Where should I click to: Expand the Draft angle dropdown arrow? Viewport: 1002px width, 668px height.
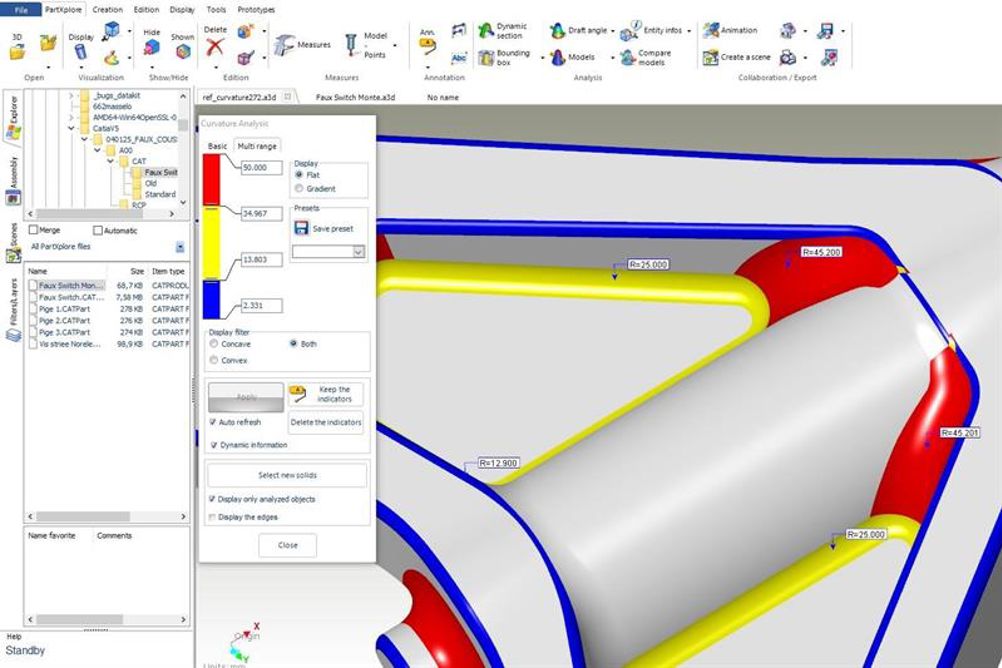point(613,31)
